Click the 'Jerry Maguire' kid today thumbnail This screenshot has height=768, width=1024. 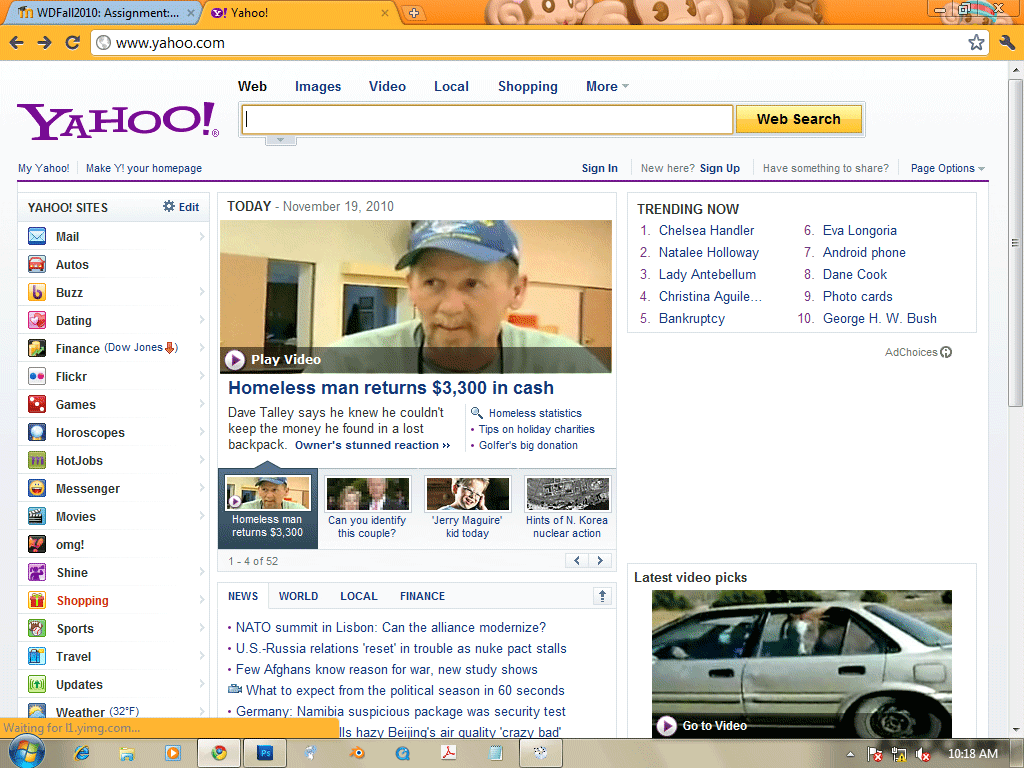(467, 494)
